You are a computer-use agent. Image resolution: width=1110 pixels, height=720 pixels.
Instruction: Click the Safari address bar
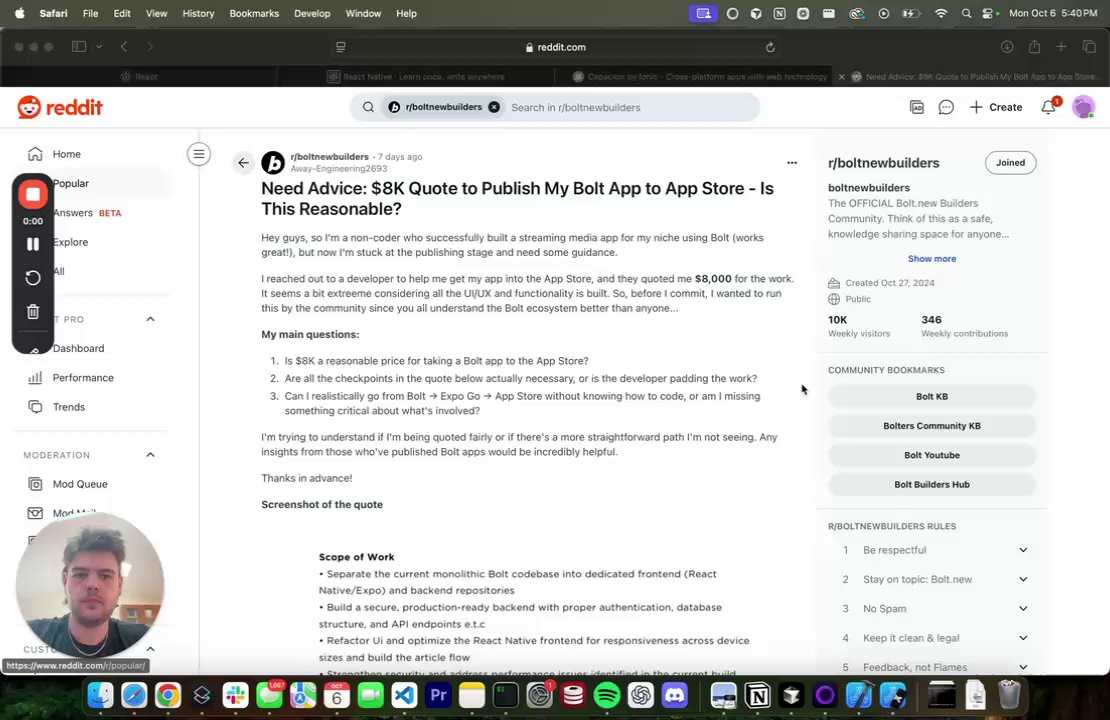click(x=556, y=47)
